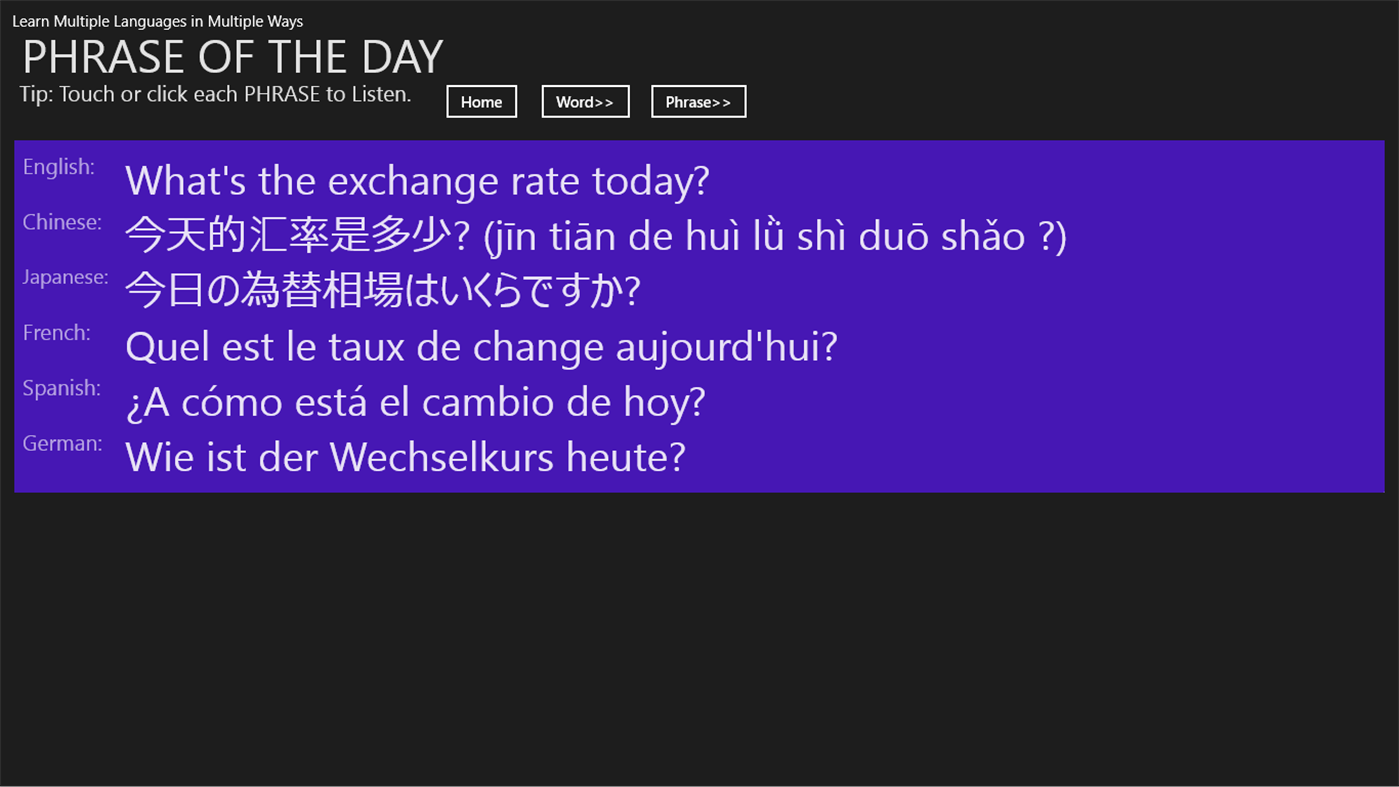
Task: Hear the Spanish phrase by clicking it
Action: pyautogui.click(x=414, y=400)
